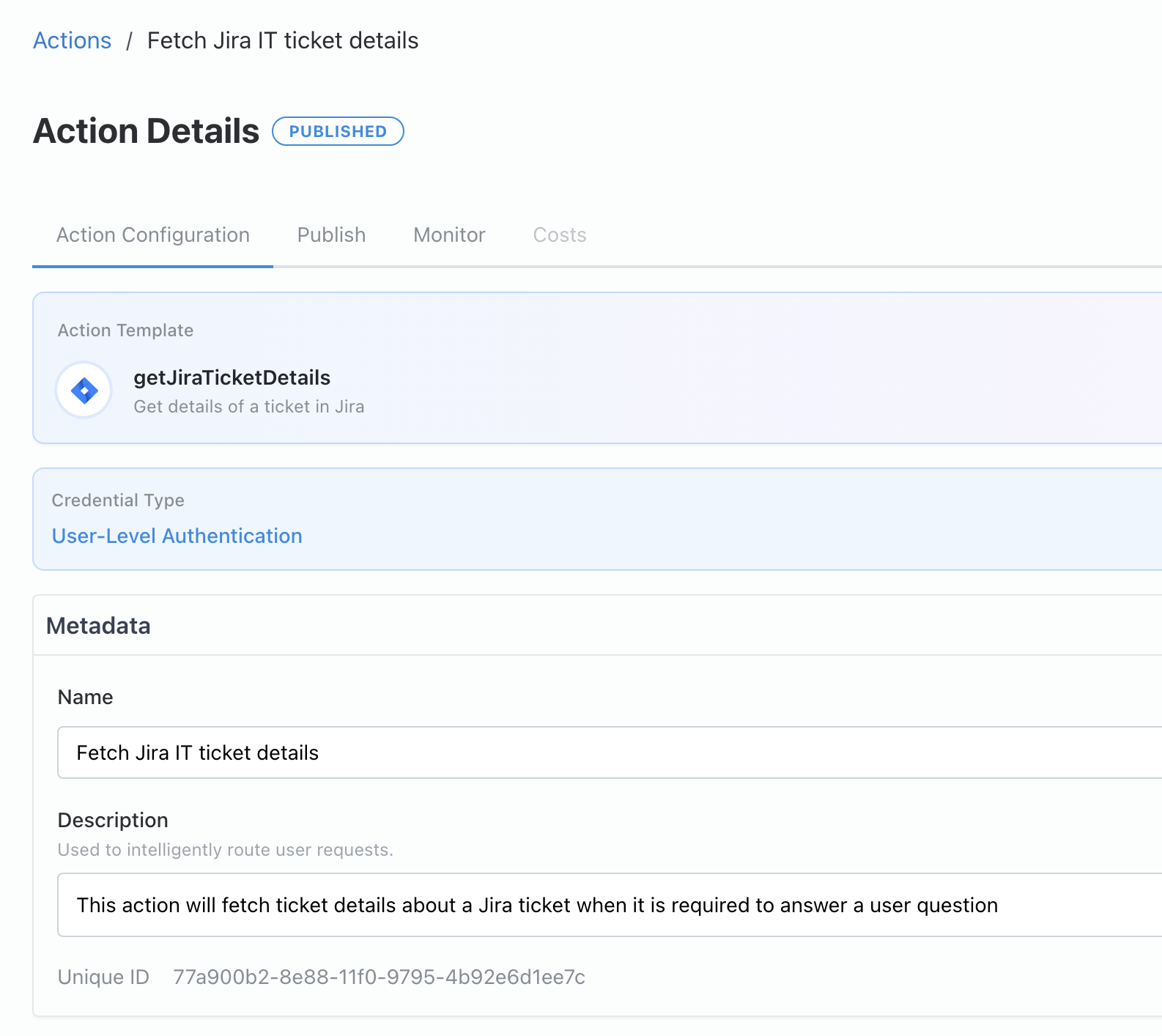The height and width of the screenshot is (1036, 1162).
Task: Click the Action Template label
Action: pos(125,330)
